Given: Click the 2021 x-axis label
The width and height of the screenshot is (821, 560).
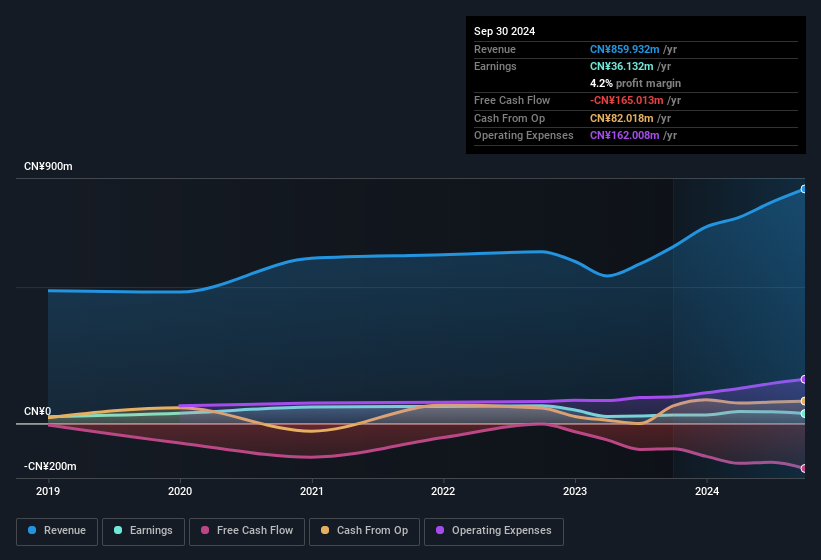Looking at the screenshot, I should click(312, 491).
